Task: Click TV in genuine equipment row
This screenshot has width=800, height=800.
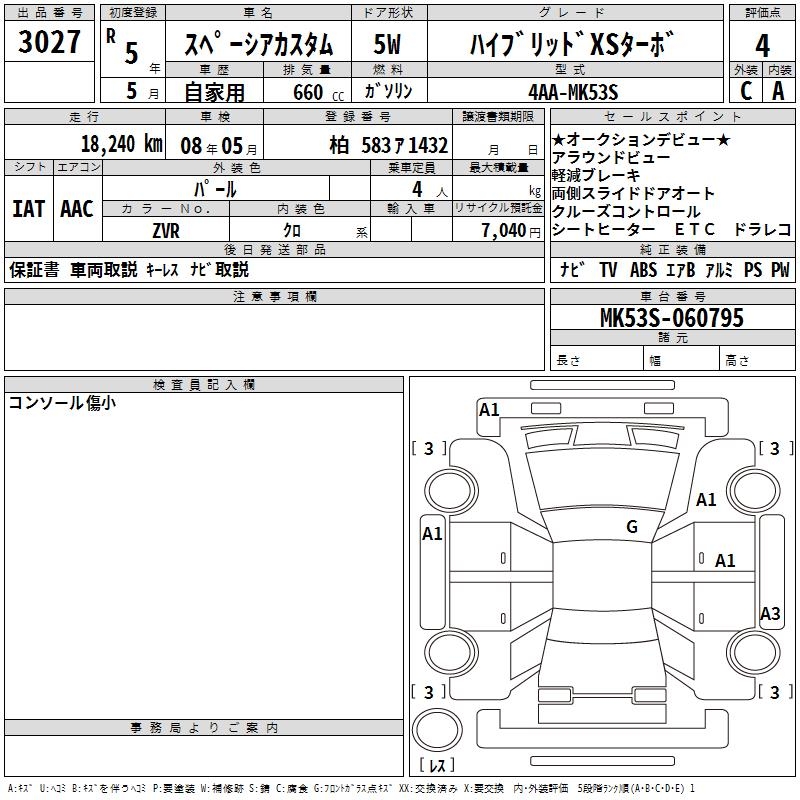Action: [608, 269]
